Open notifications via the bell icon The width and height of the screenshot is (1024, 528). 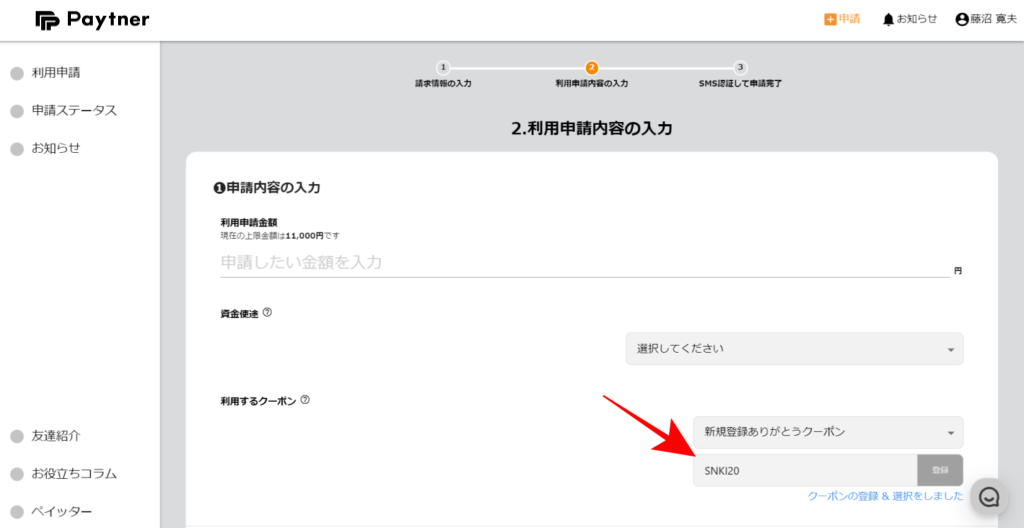[888, 20]
